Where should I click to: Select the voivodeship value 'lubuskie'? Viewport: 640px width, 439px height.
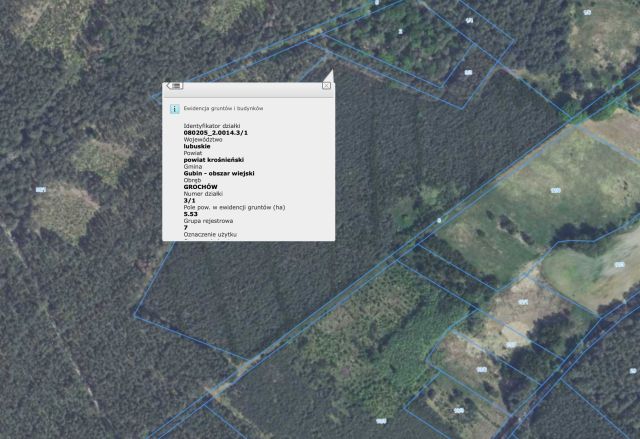click(x=197, y=146)
